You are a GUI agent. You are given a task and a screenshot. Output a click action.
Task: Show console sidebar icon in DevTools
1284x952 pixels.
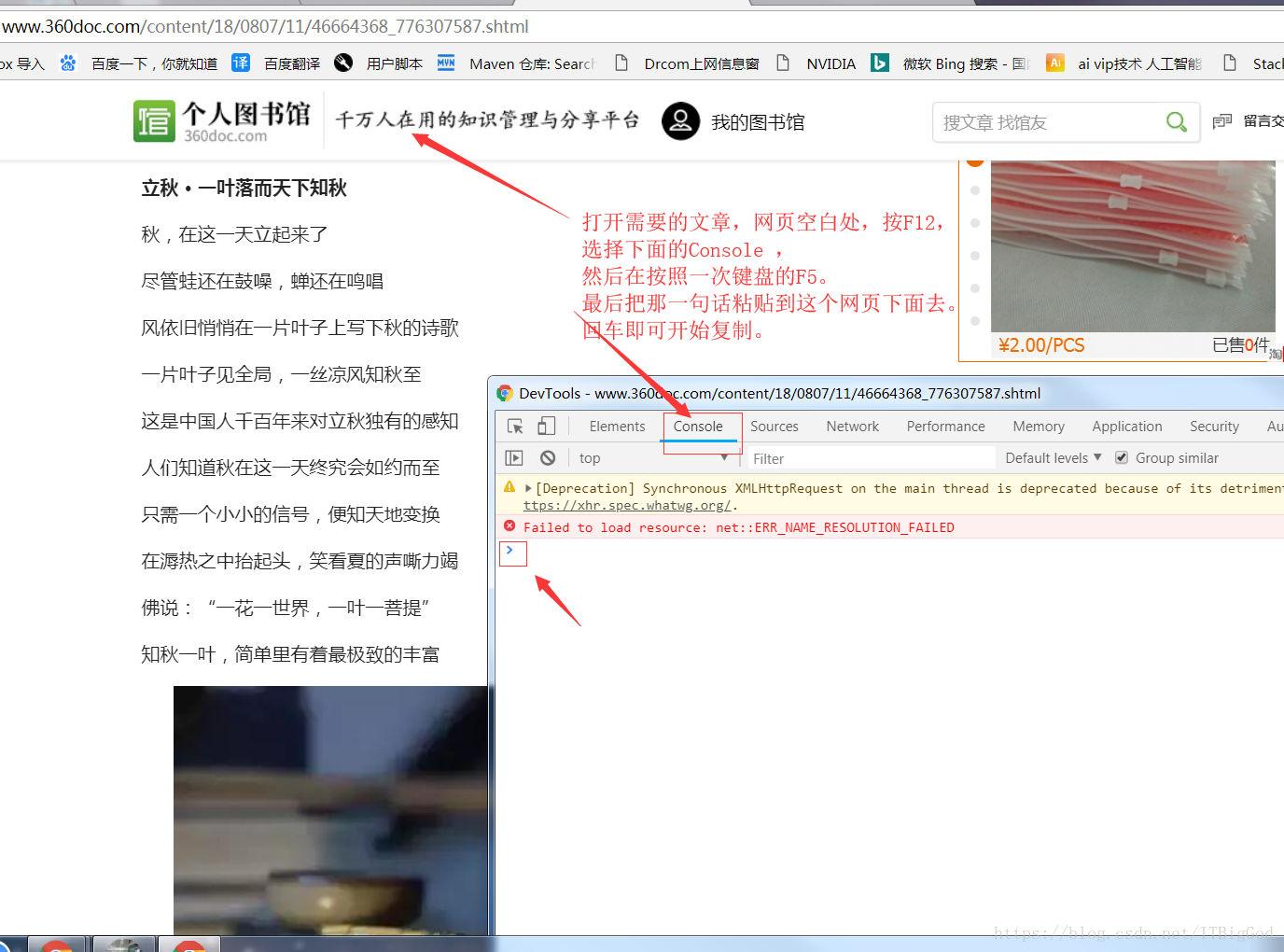(514, 458)
